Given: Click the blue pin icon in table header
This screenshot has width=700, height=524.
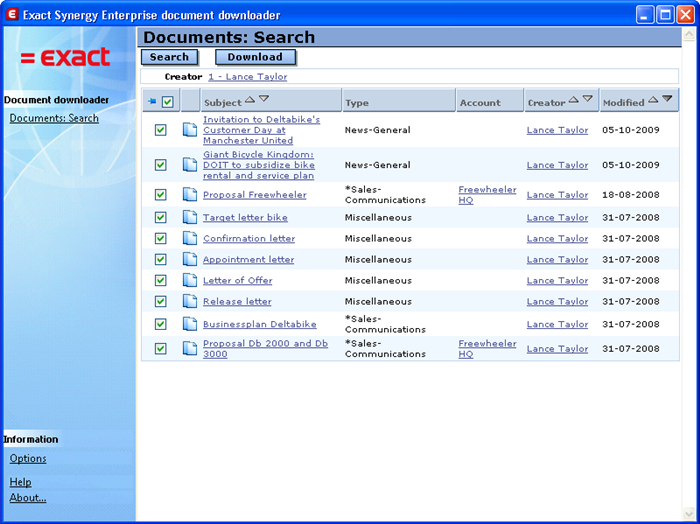Looking at the screenshot, I should tap(152, 102).
